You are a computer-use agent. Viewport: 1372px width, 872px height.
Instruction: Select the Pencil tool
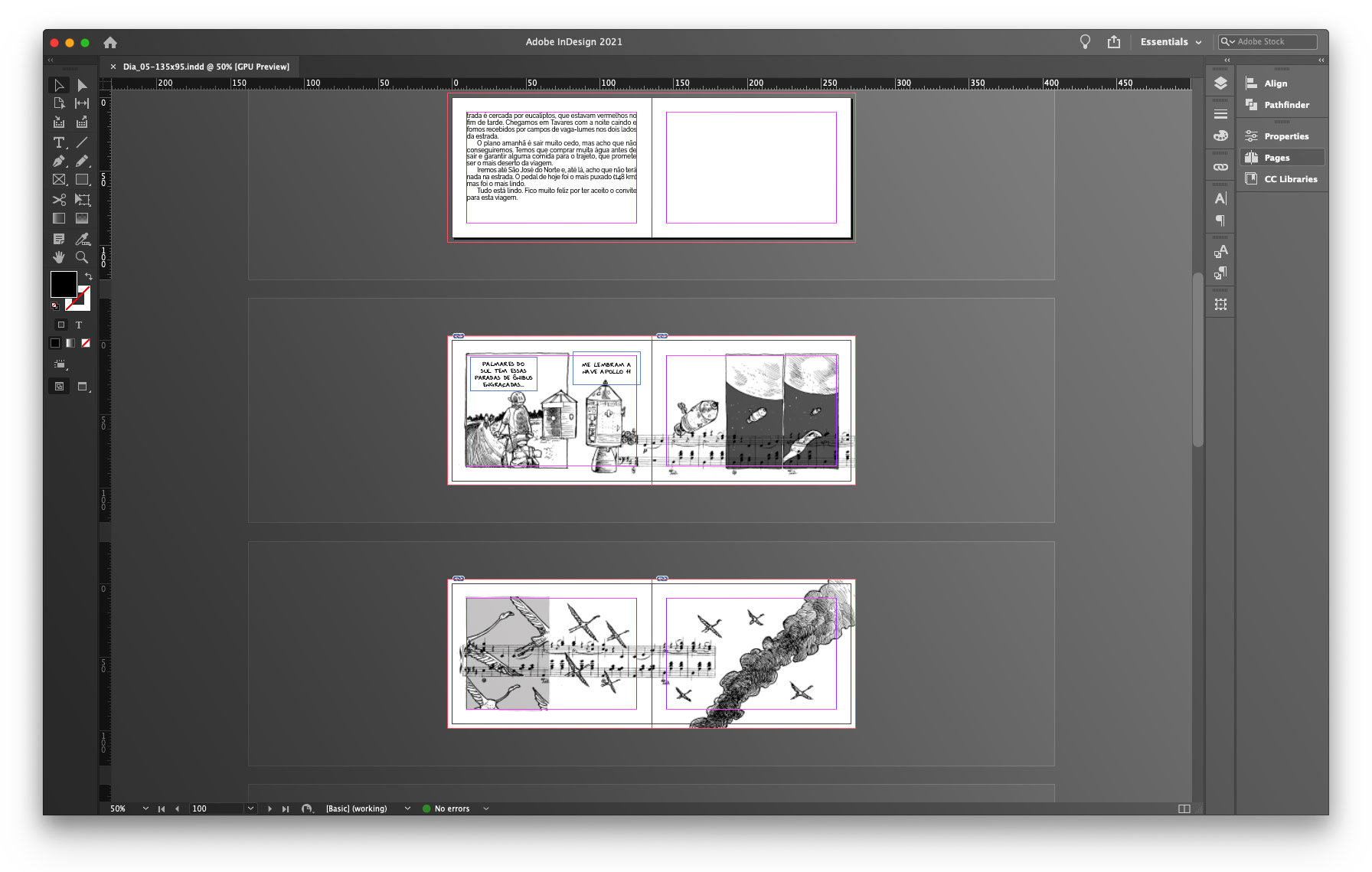82,161
